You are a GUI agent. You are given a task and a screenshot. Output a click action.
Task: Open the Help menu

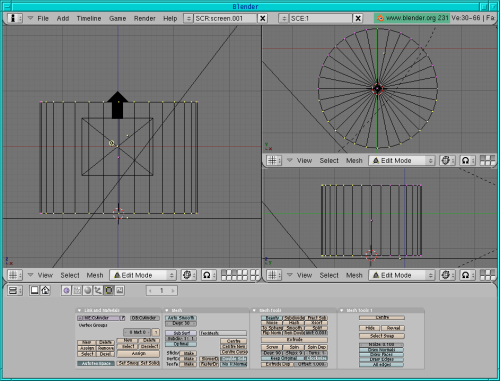pos(170,18)
